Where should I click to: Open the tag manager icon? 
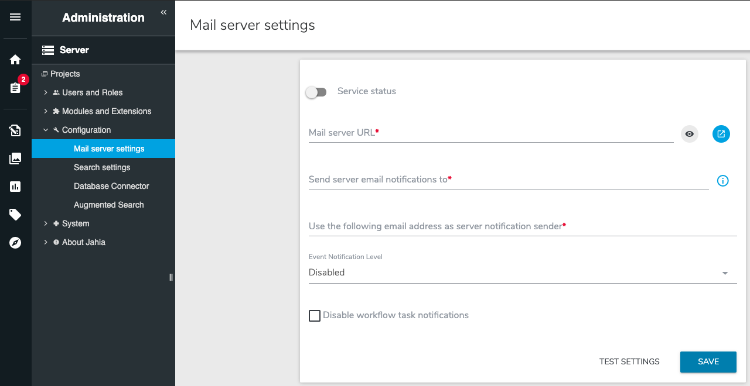[15, 215]
